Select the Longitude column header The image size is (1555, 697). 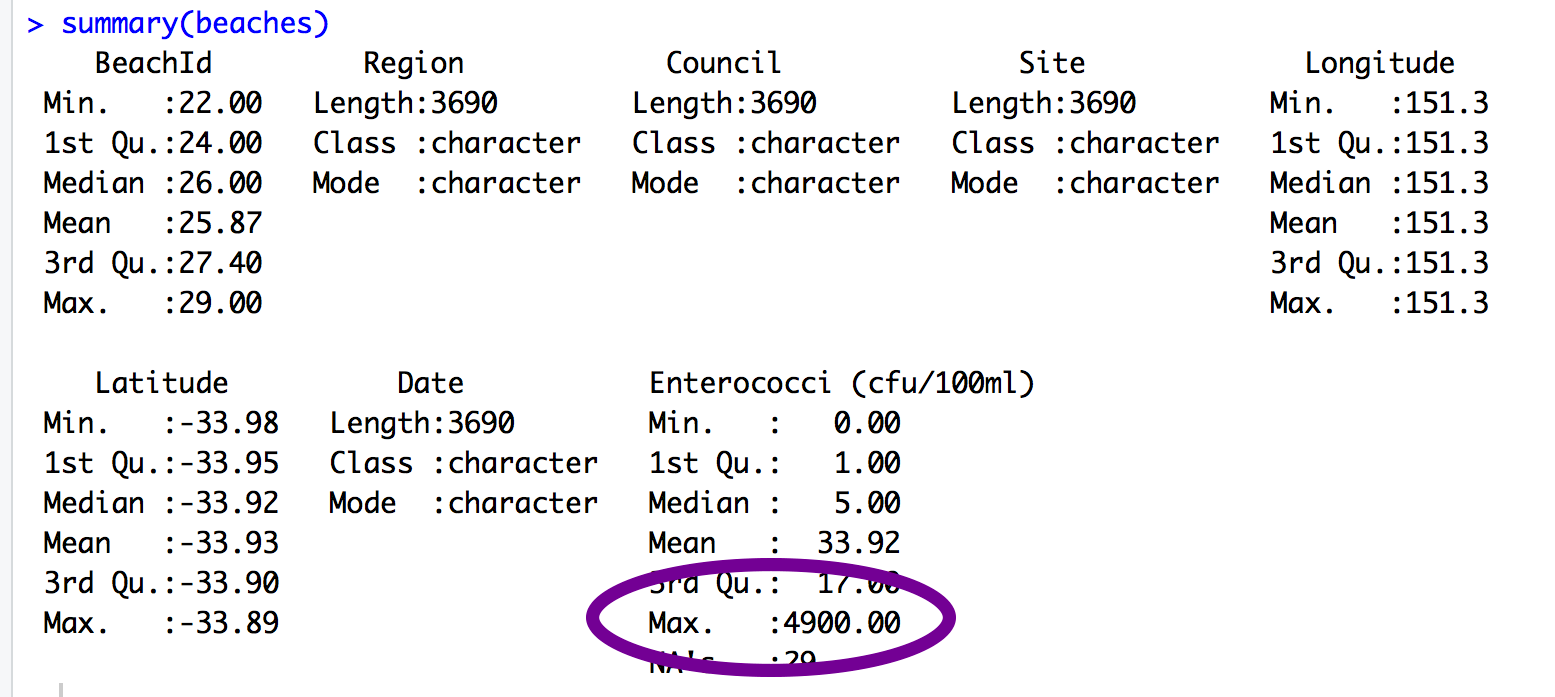coord(1379,64)
